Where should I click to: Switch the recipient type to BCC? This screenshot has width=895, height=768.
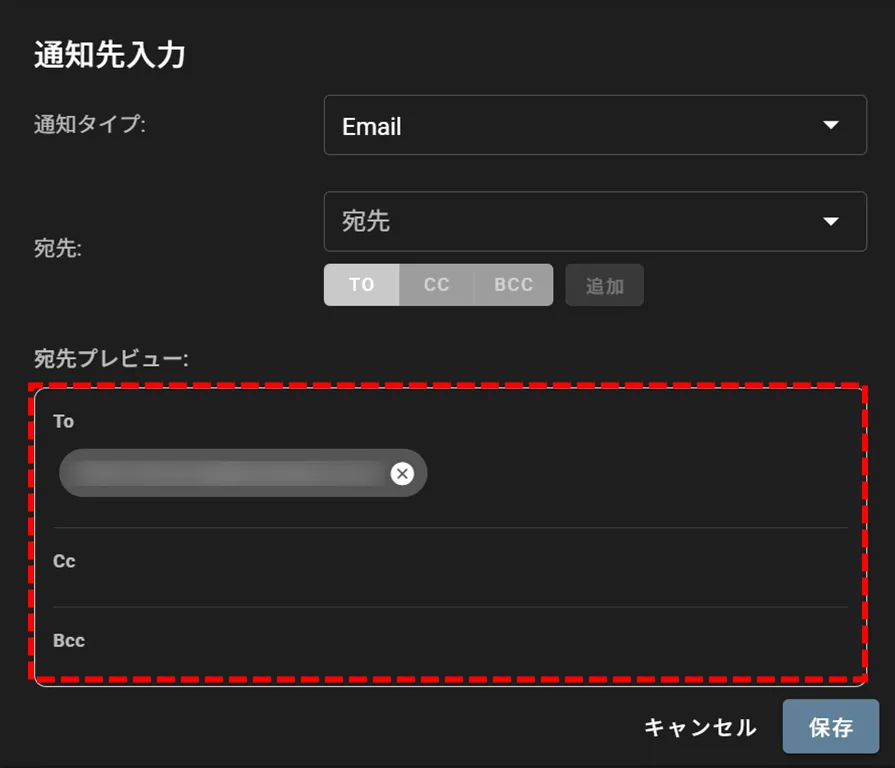pyautogui.click(x=513, y=285)
